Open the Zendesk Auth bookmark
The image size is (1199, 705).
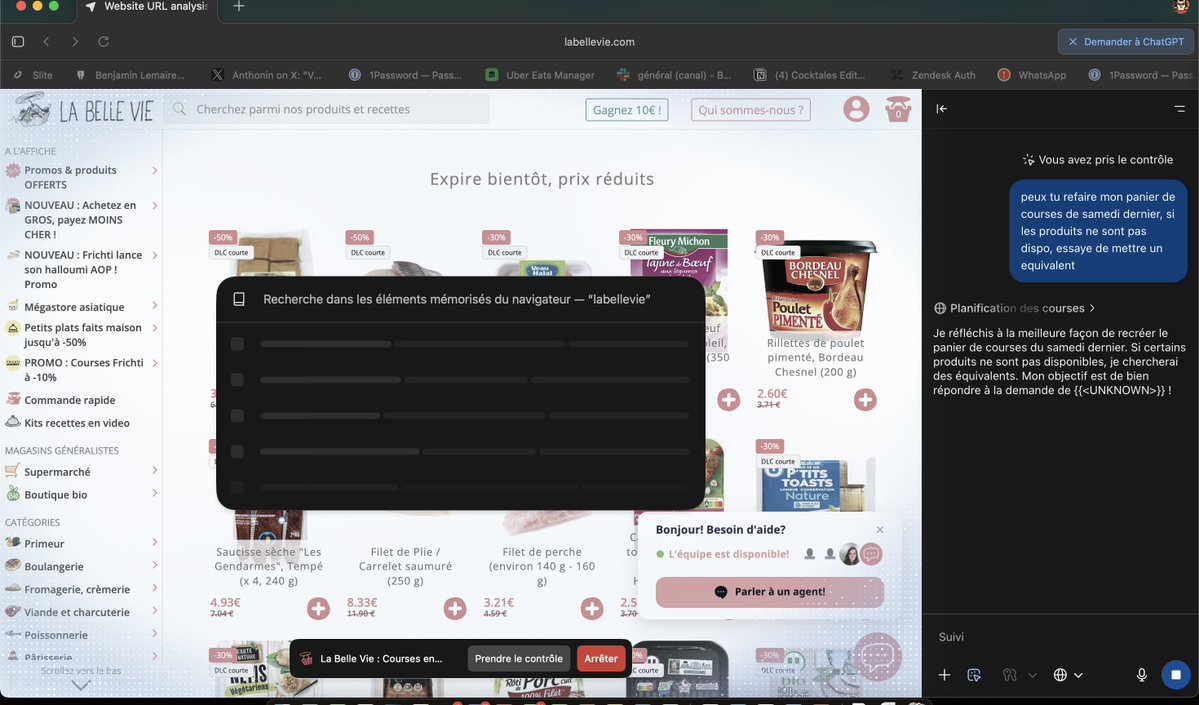(933, 75)
